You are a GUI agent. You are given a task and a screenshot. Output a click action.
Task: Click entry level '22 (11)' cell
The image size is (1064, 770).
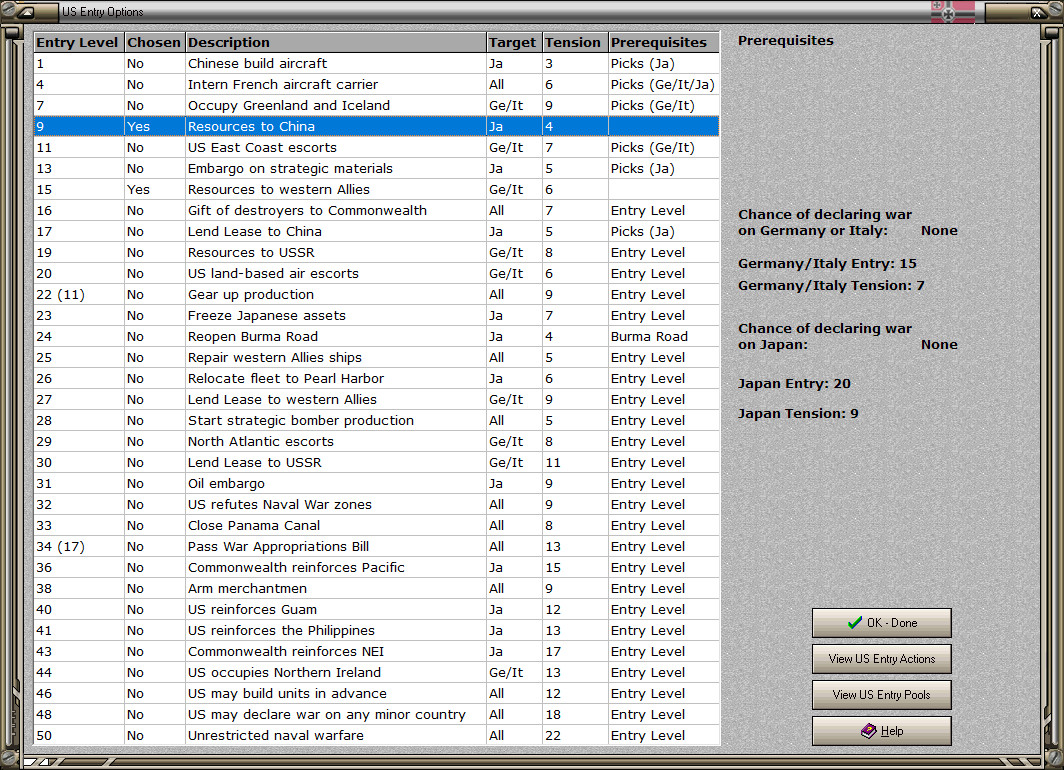pos(79,295)
